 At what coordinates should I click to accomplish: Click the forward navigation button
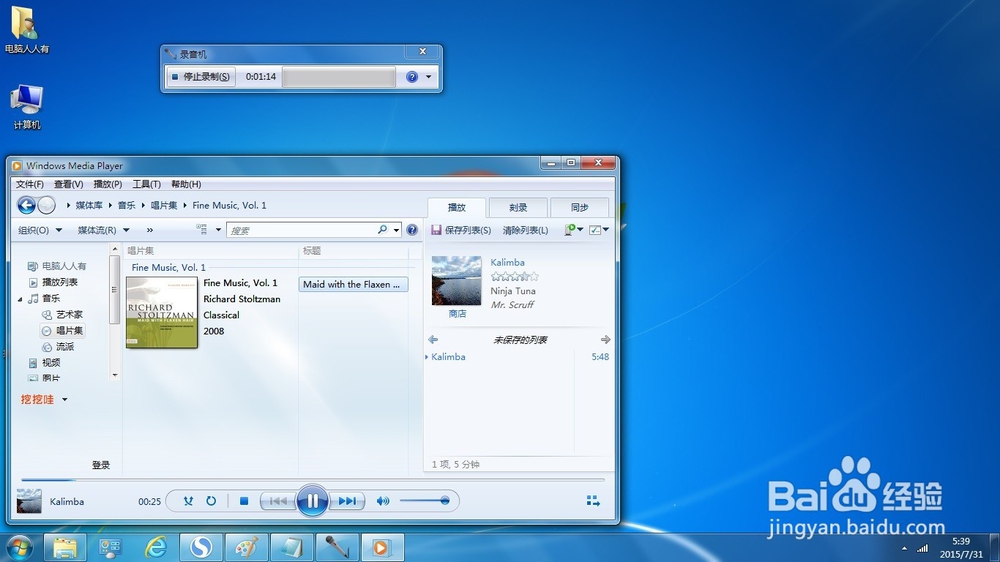click(47, 205)
